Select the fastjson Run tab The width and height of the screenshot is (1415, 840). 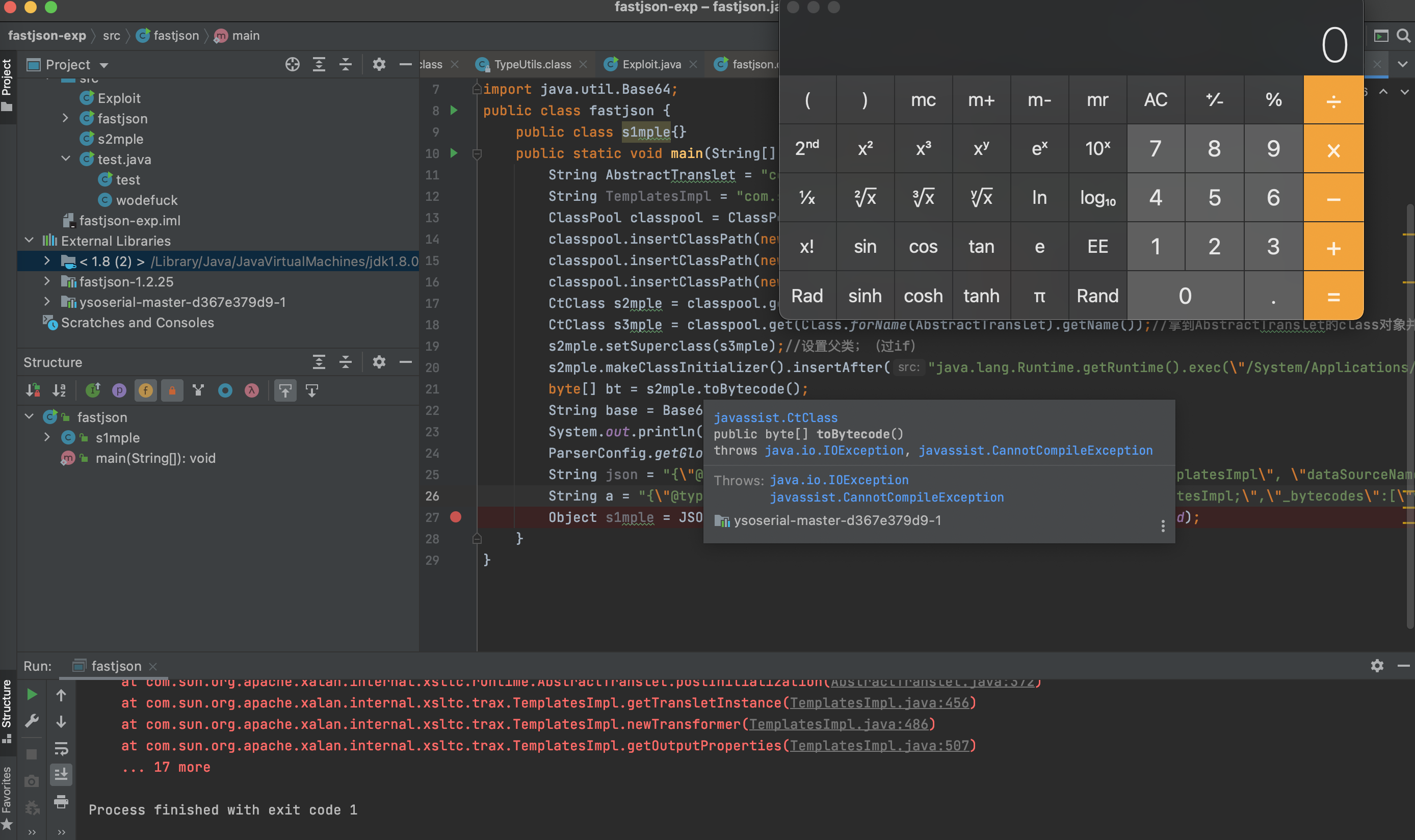115,666
